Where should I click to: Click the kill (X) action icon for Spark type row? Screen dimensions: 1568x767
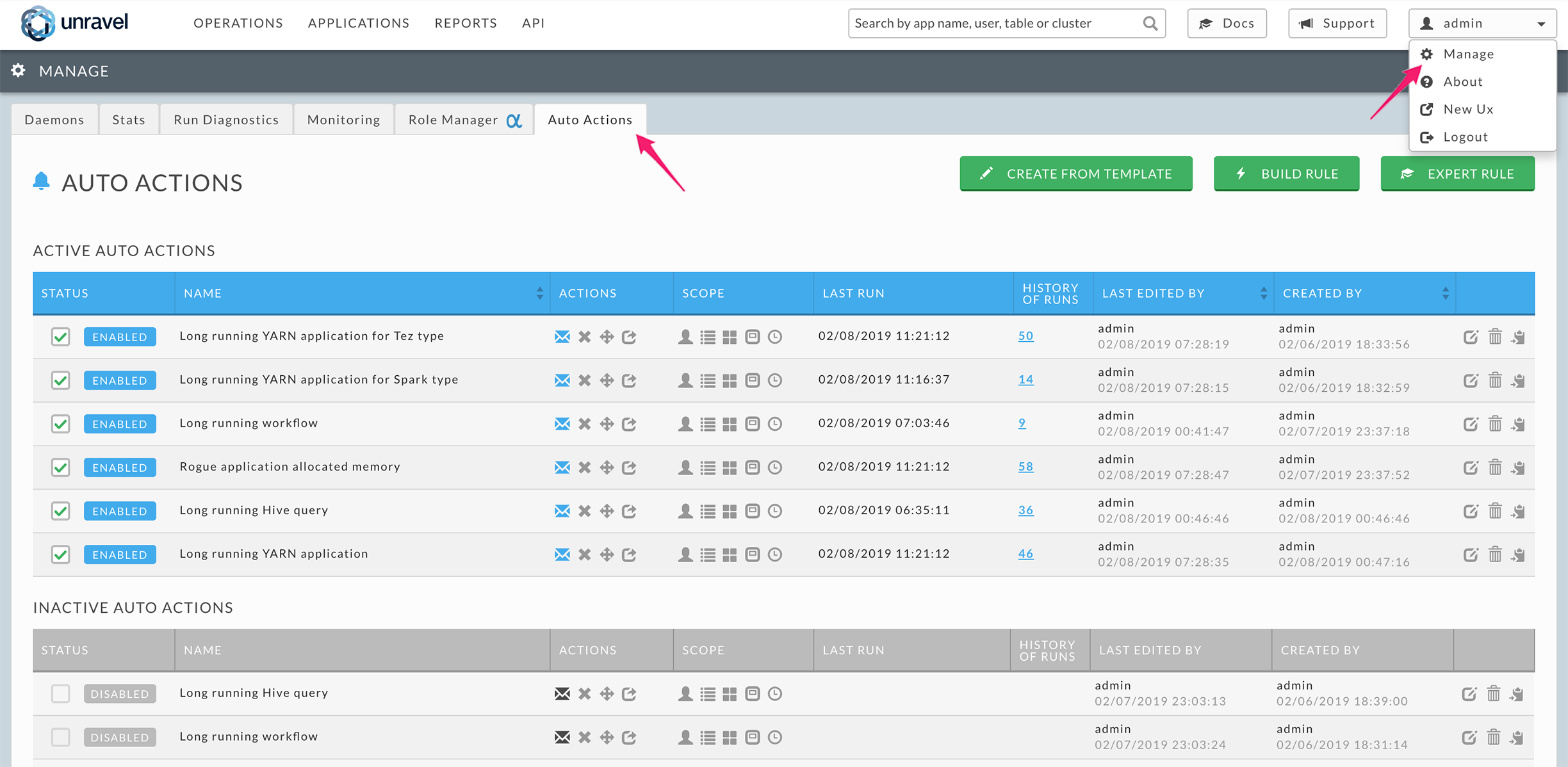(x=584, y=380)
